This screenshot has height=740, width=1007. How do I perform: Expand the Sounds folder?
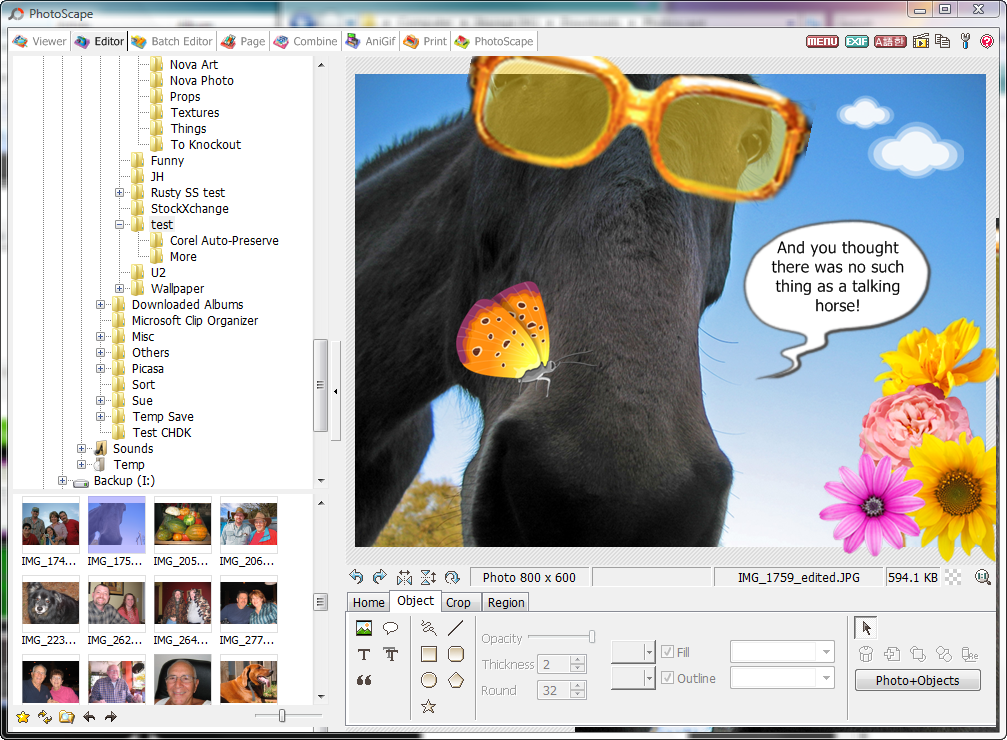click(81, 448)
